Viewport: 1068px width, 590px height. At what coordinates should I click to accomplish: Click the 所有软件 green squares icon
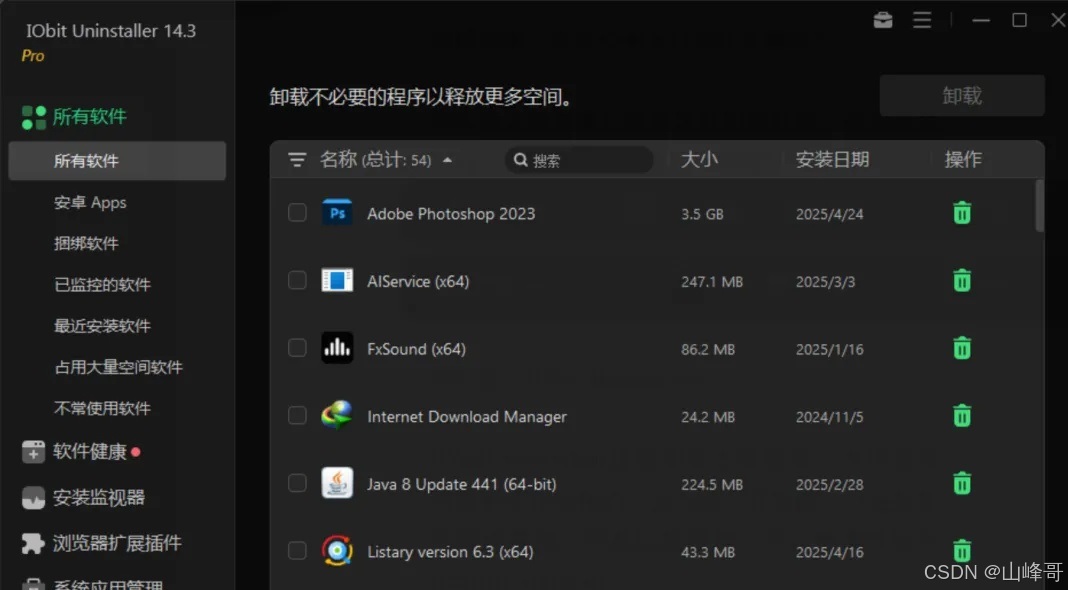(33, 117)
